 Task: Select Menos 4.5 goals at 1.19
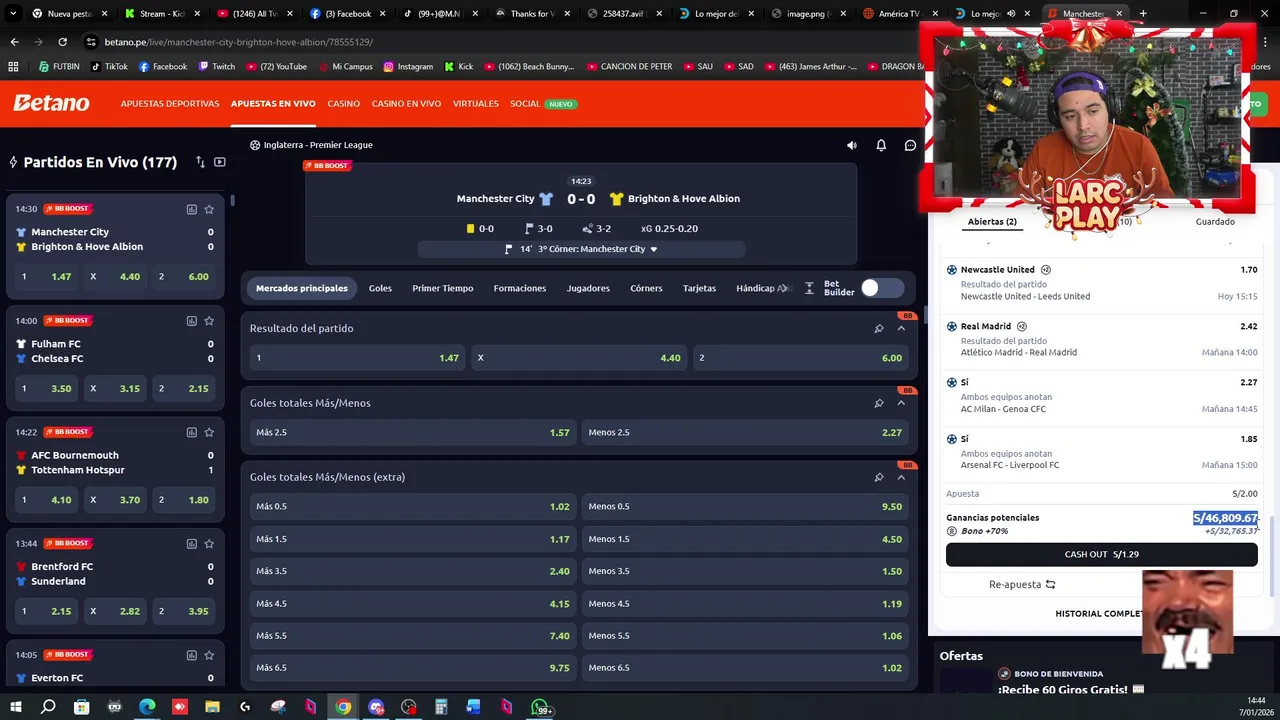click(745, 604)
